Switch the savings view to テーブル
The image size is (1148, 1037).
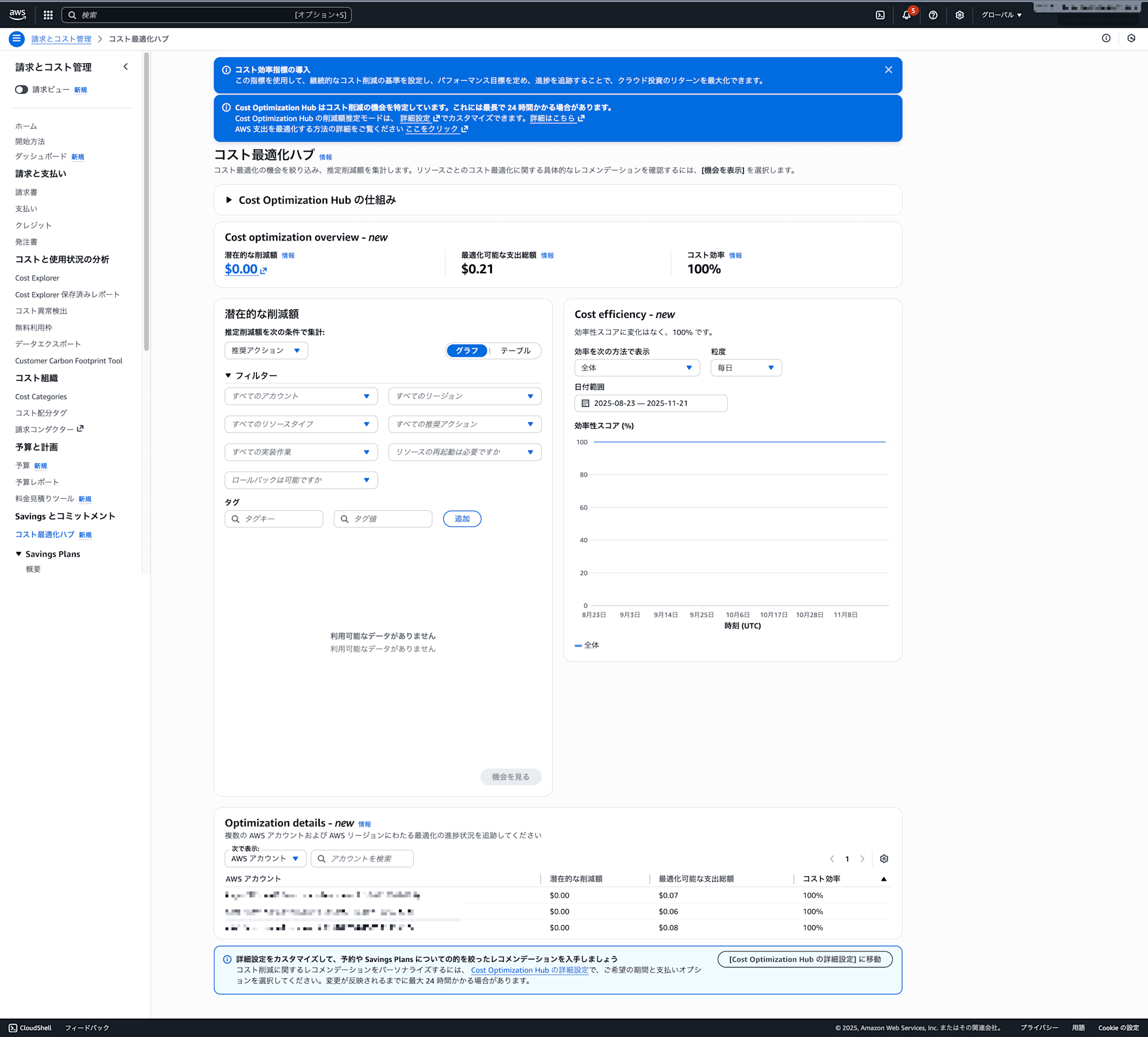(515, 351)
